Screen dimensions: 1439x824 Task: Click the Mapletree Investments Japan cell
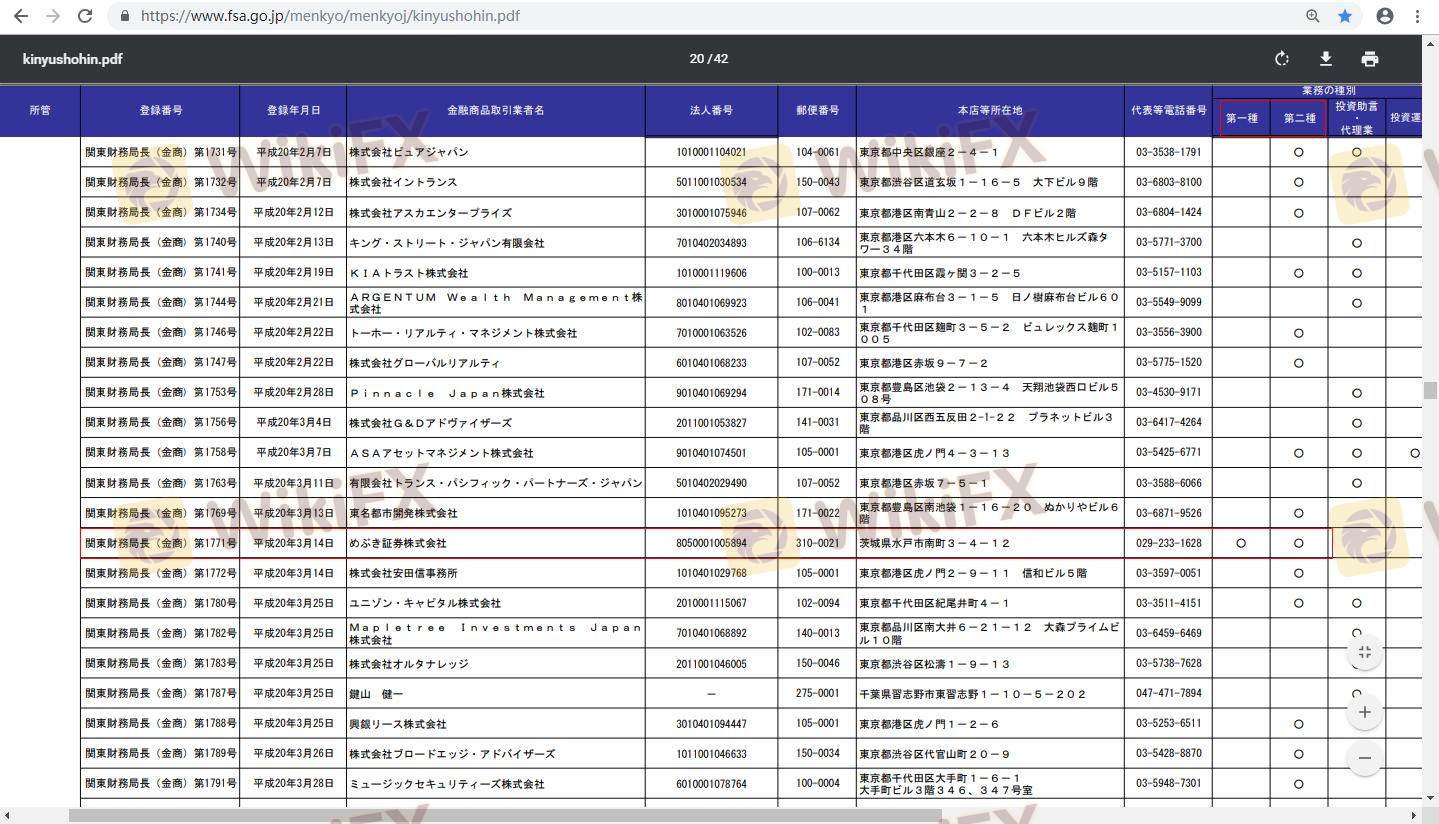[496, 633]
